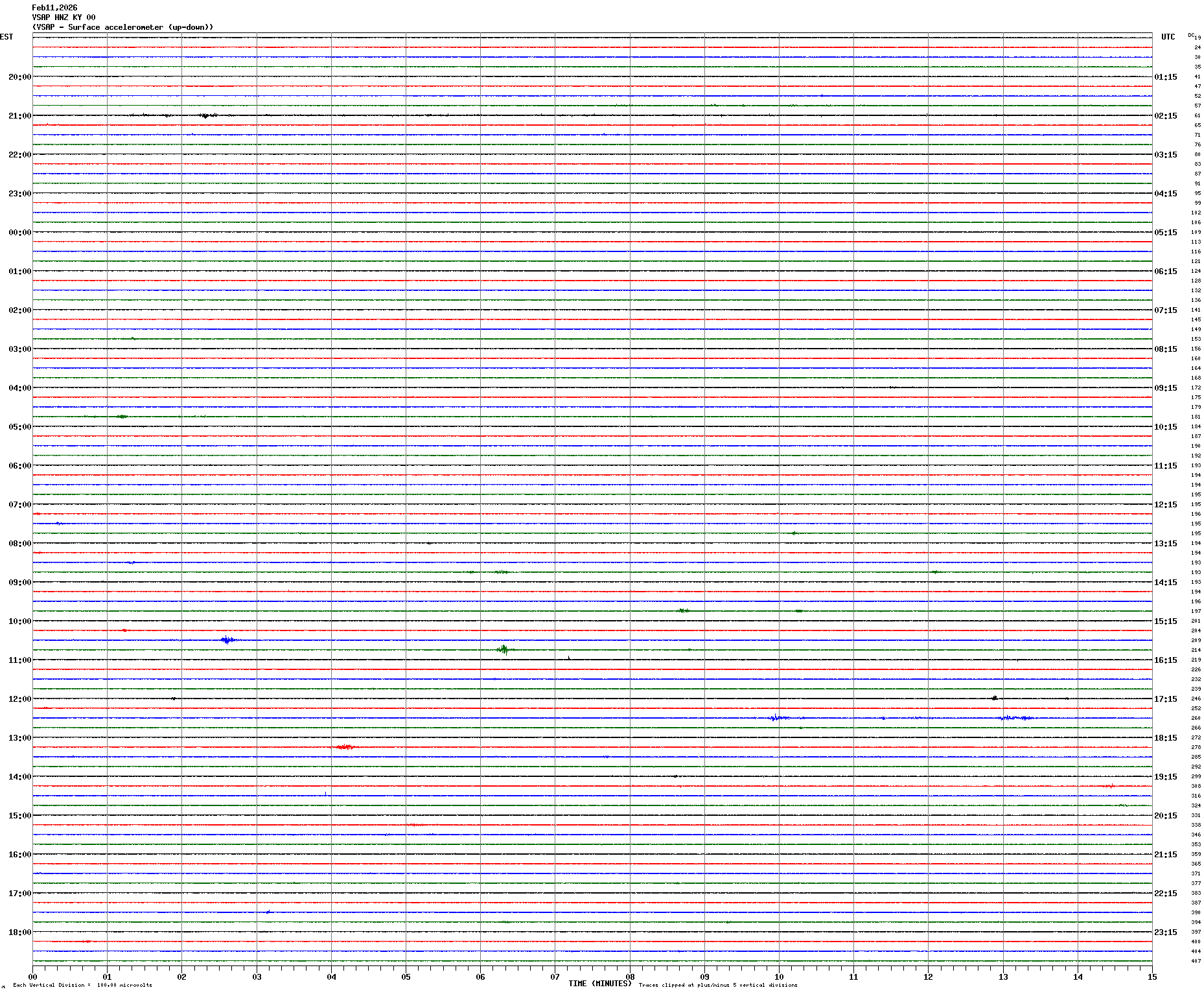The width and height of the screenshot is (1204, 994).
Task: Click the blue burst between minutes 2 and 3
Action: (227, 640)
